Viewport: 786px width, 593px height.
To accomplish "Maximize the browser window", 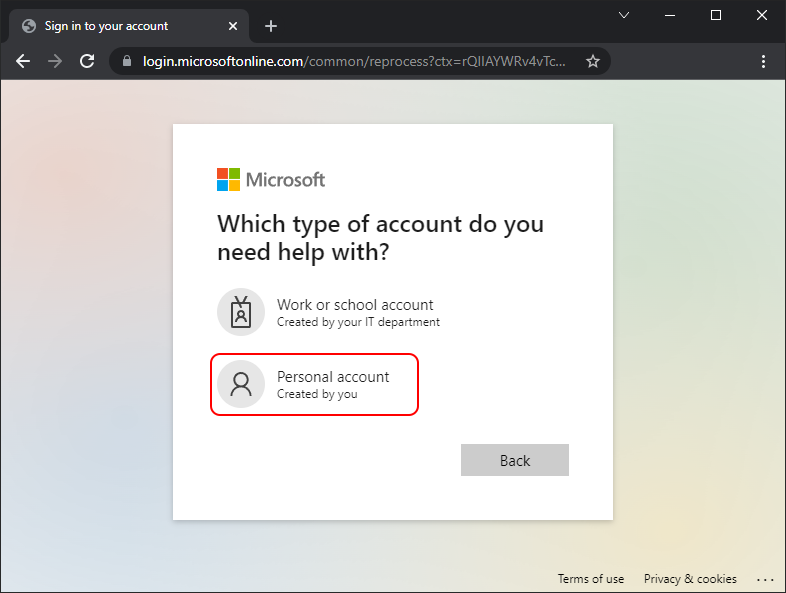I will pos(716,15).
